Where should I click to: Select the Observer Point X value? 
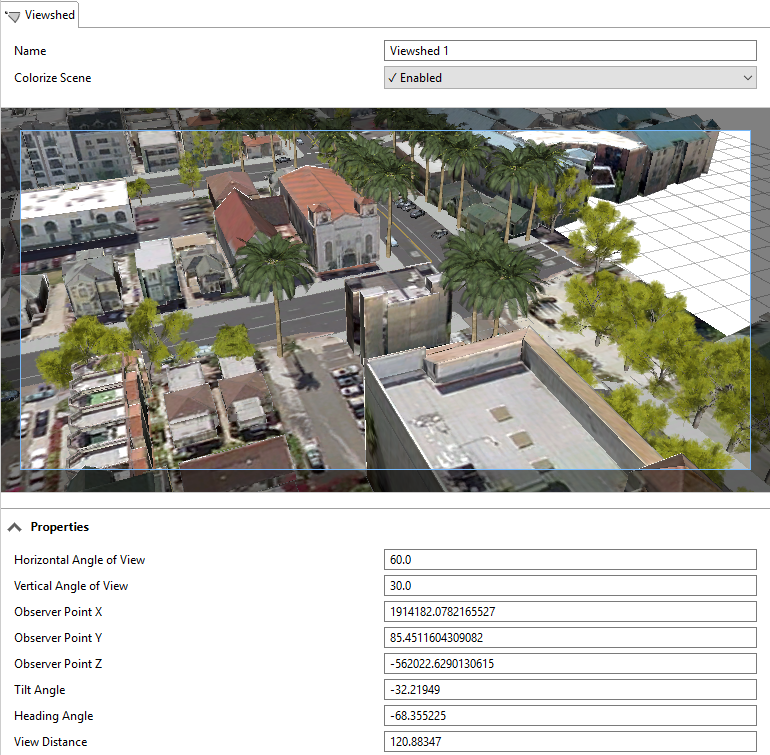(570, 612)
